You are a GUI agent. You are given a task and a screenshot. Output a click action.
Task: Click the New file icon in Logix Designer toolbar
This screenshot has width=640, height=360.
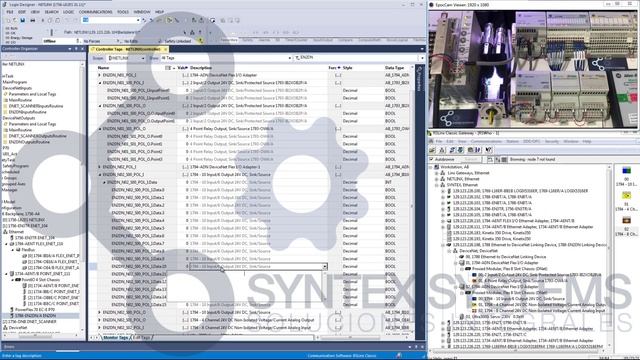pos(8,20)
